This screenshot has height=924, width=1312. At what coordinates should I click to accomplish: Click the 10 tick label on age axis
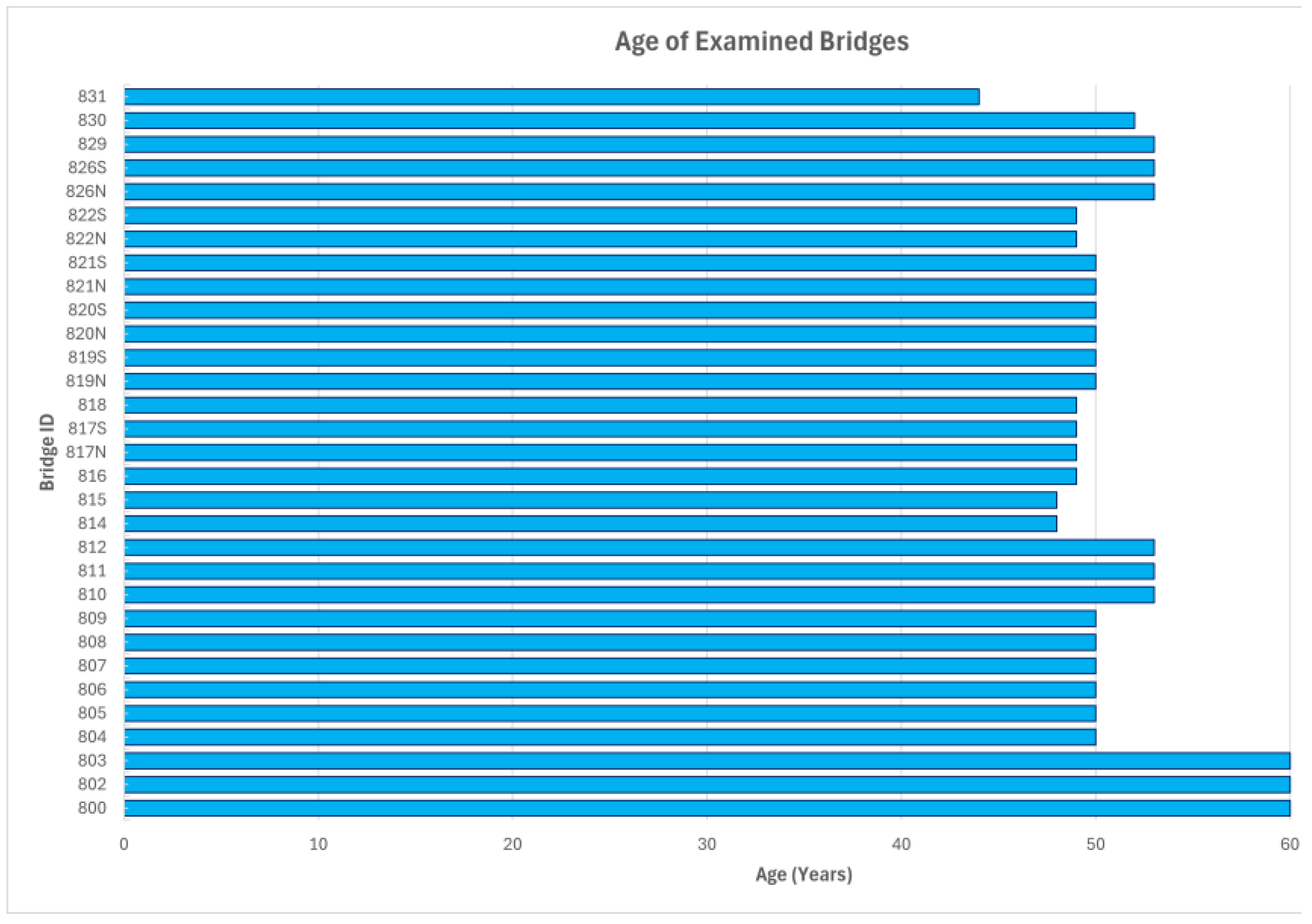click(x=318, y=844)
